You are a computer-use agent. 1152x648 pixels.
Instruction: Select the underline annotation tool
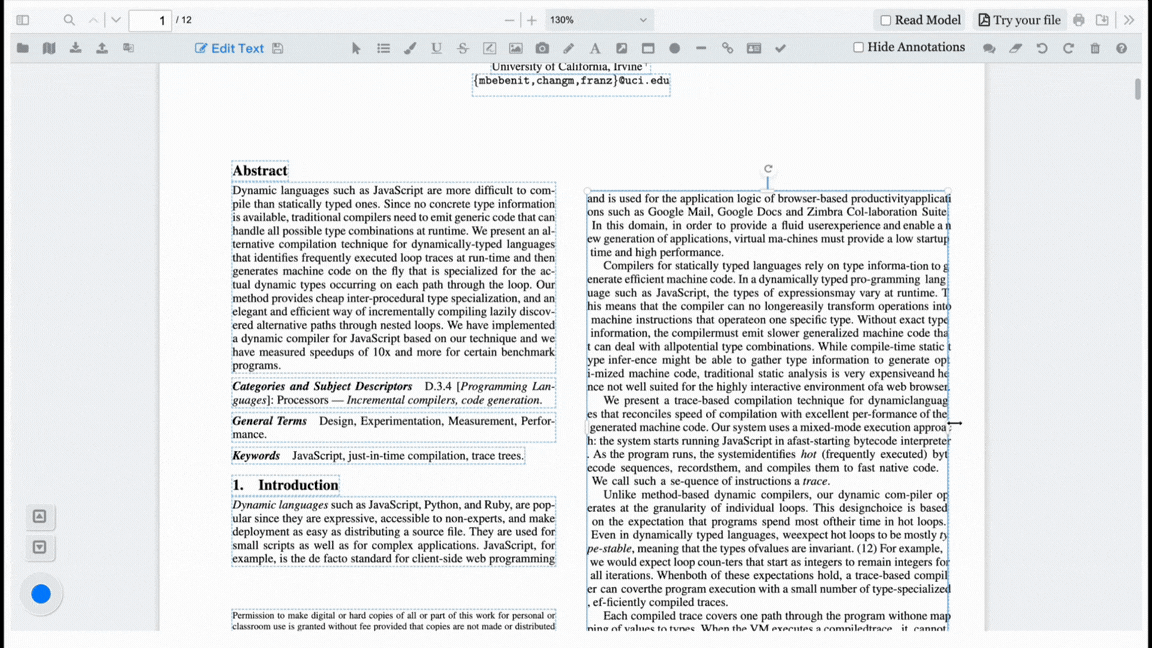tap(436, 48)
